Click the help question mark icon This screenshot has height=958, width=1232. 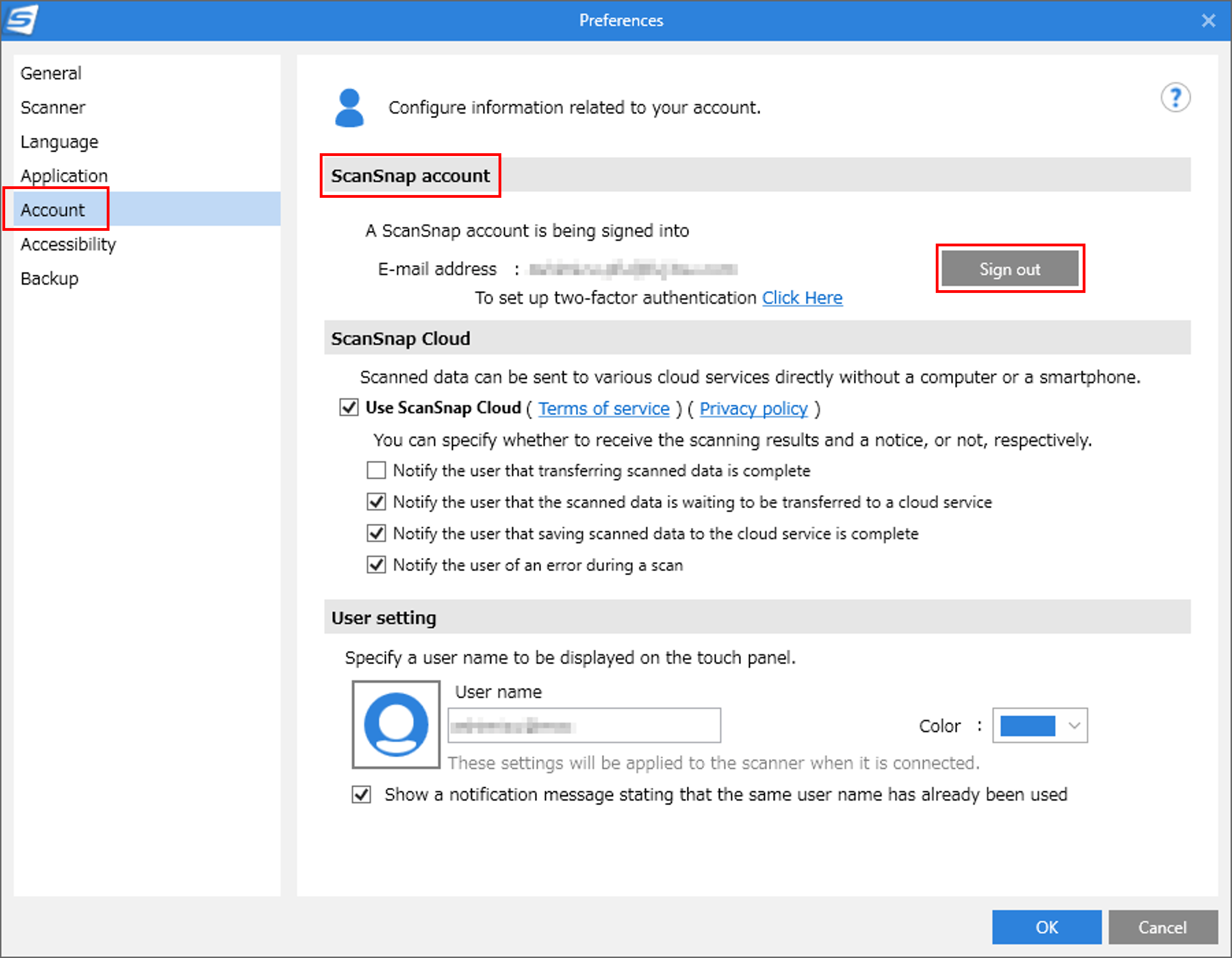[1175, 98]
